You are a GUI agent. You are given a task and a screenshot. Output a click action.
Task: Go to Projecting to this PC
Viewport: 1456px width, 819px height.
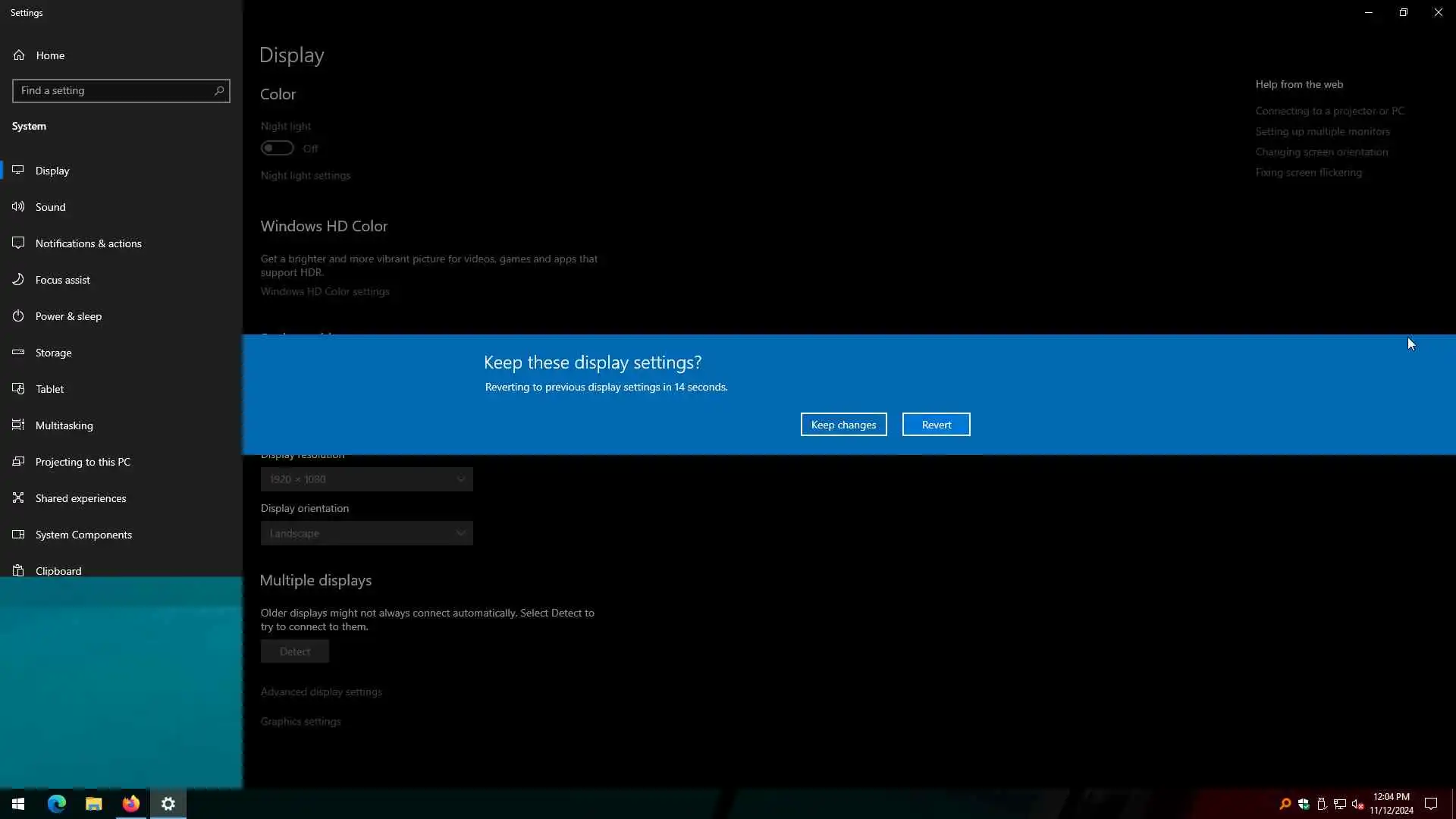(83, 462)
